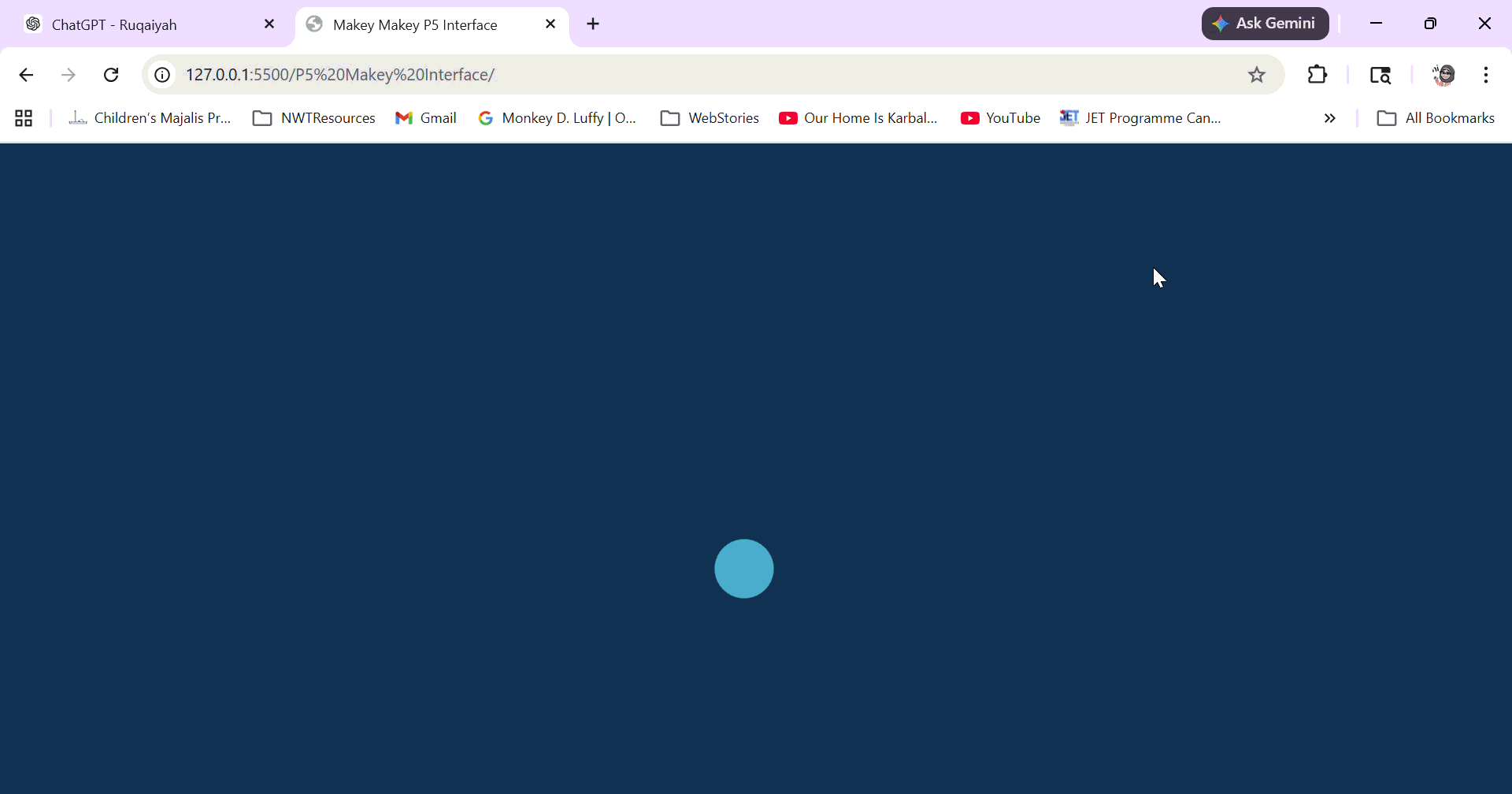Click the forward navigation arrow

pyautogui.click(x=69, y=75)
